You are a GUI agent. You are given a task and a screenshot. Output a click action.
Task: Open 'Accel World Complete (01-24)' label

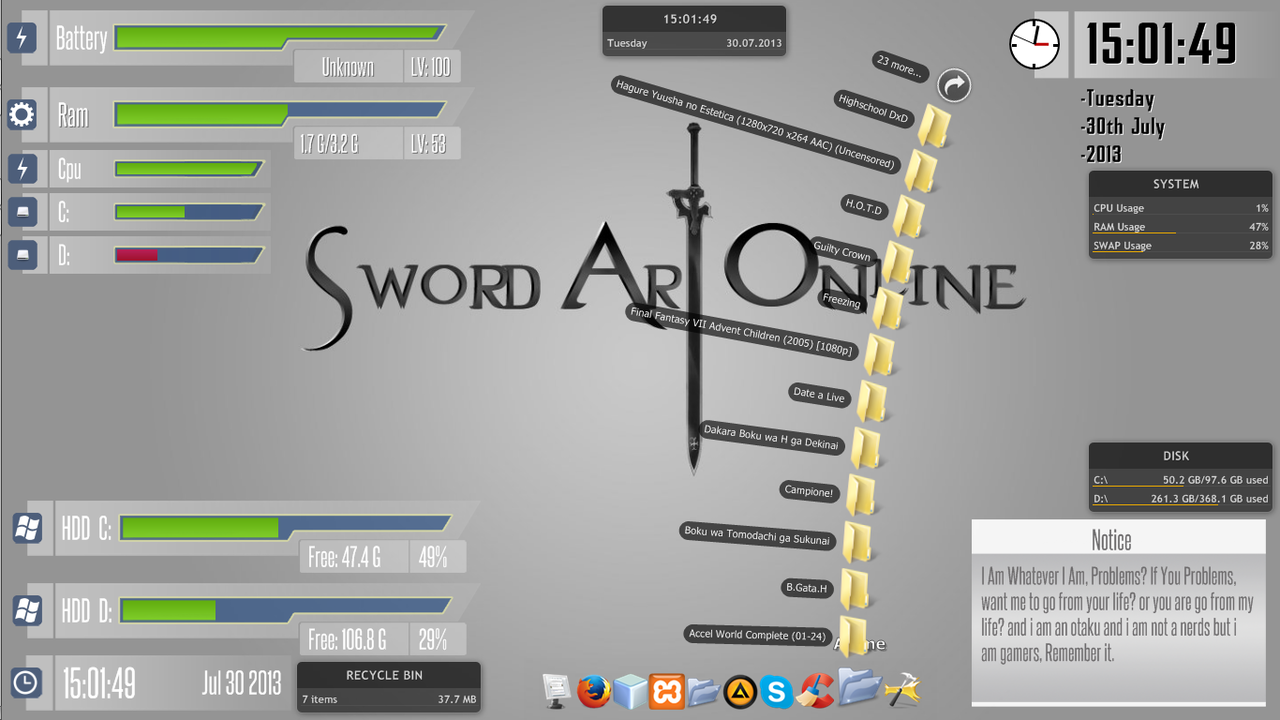click(x=759, y=635)
